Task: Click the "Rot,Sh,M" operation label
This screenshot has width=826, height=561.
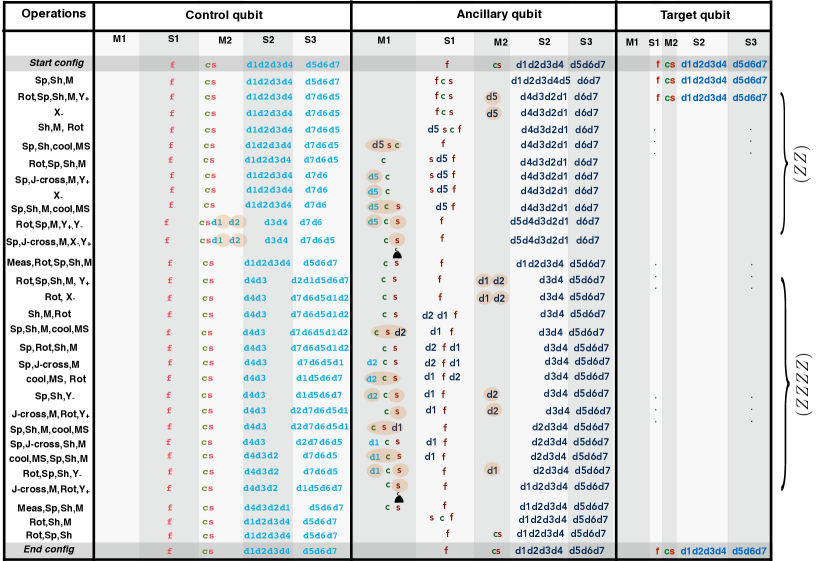Action: 50,522
